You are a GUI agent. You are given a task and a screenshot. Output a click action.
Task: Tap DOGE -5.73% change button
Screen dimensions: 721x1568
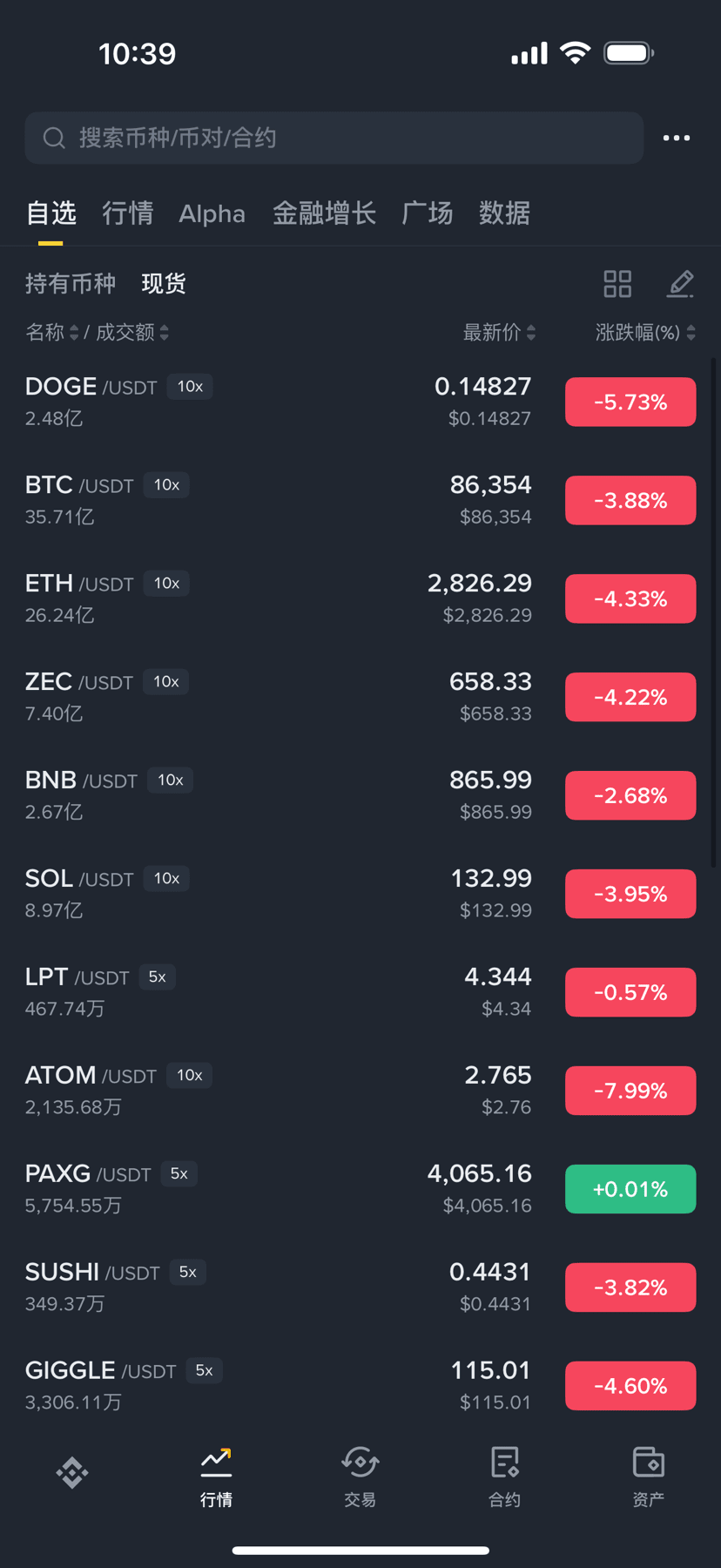[x=630, y=402]
